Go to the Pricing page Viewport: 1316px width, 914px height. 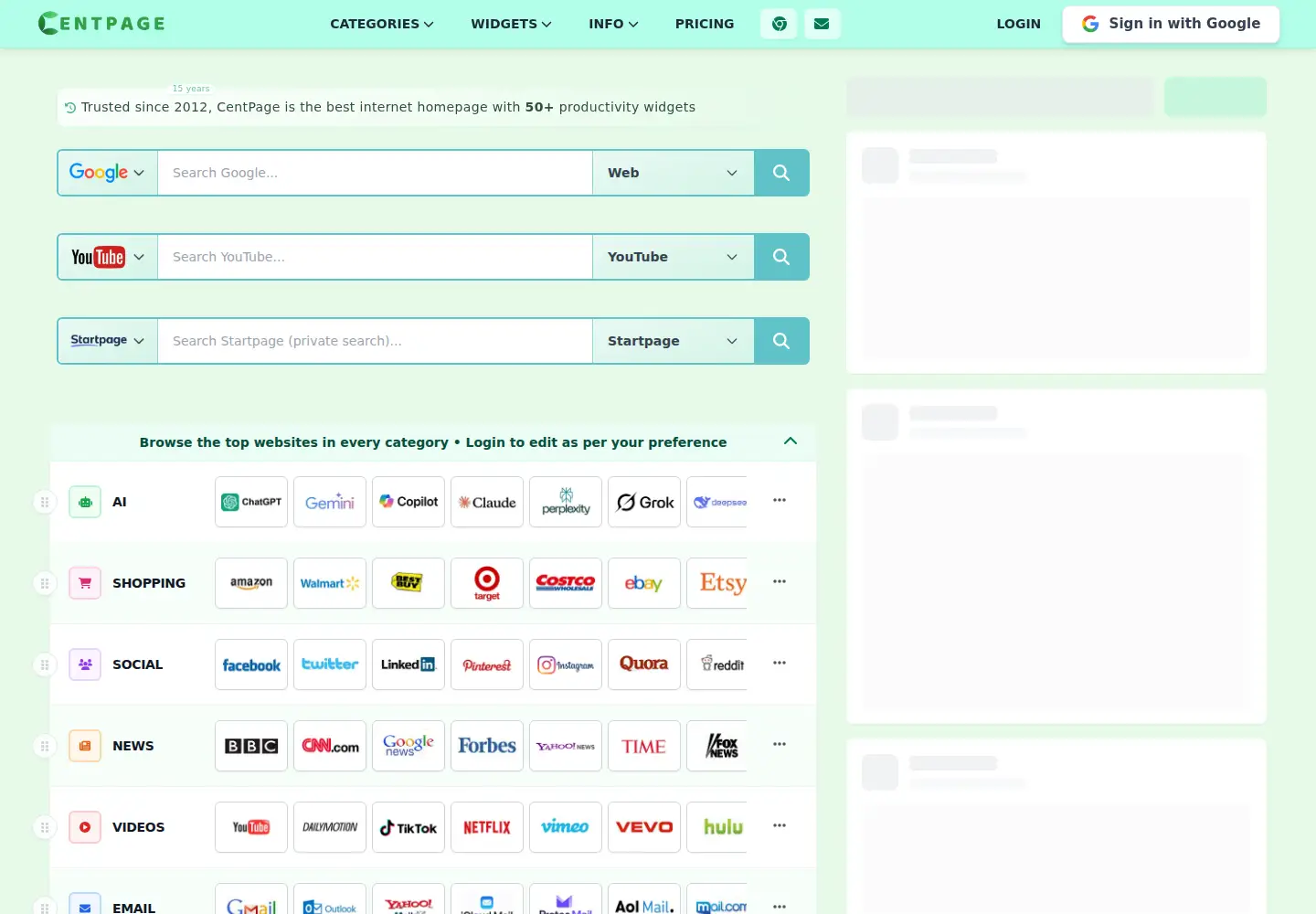[x=705, y=24]
